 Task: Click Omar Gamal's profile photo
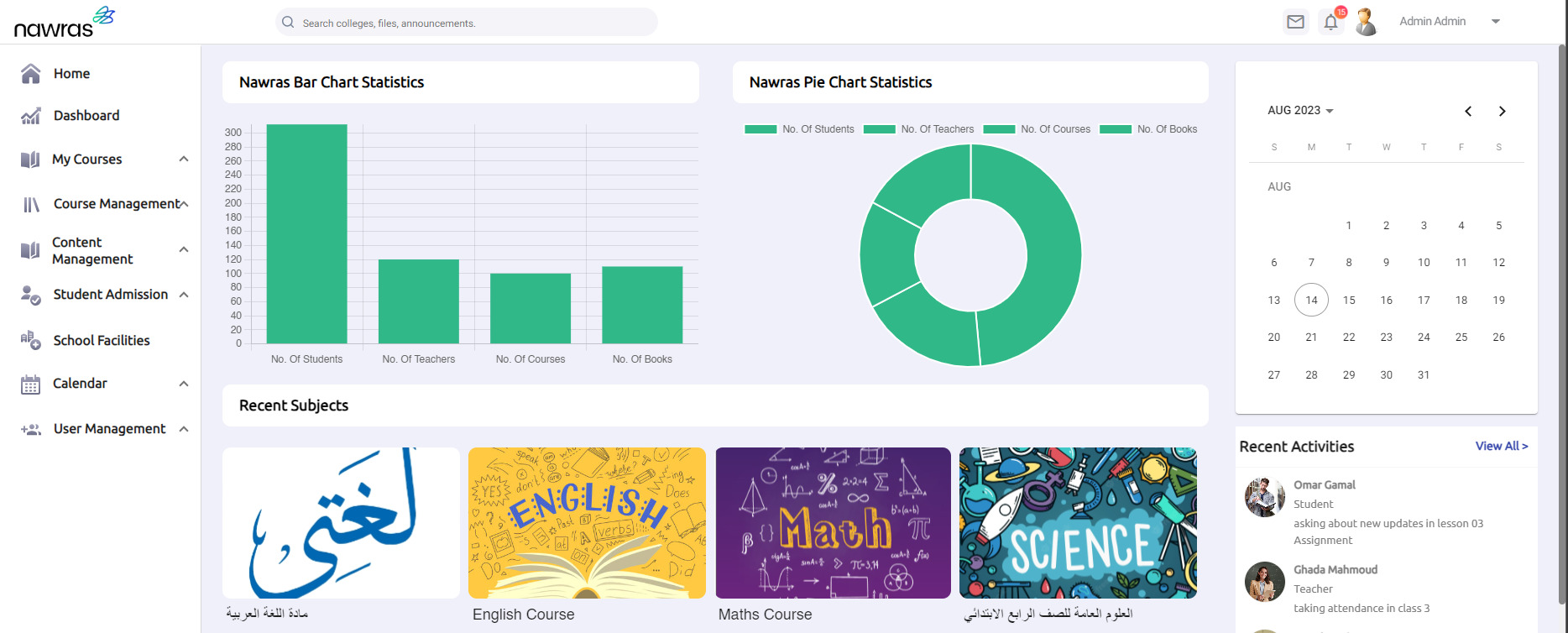click(1265, 497)
